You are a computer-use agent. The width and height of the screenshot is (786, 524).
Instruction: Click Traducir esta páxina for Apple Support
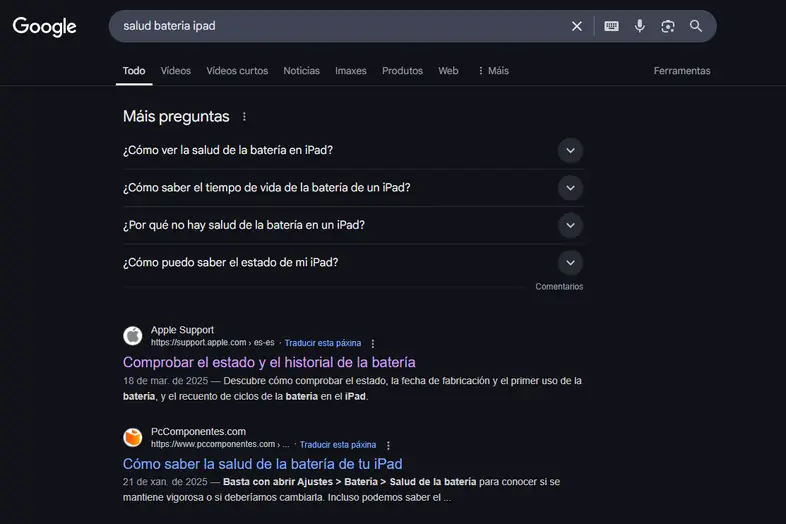[323, 343]
